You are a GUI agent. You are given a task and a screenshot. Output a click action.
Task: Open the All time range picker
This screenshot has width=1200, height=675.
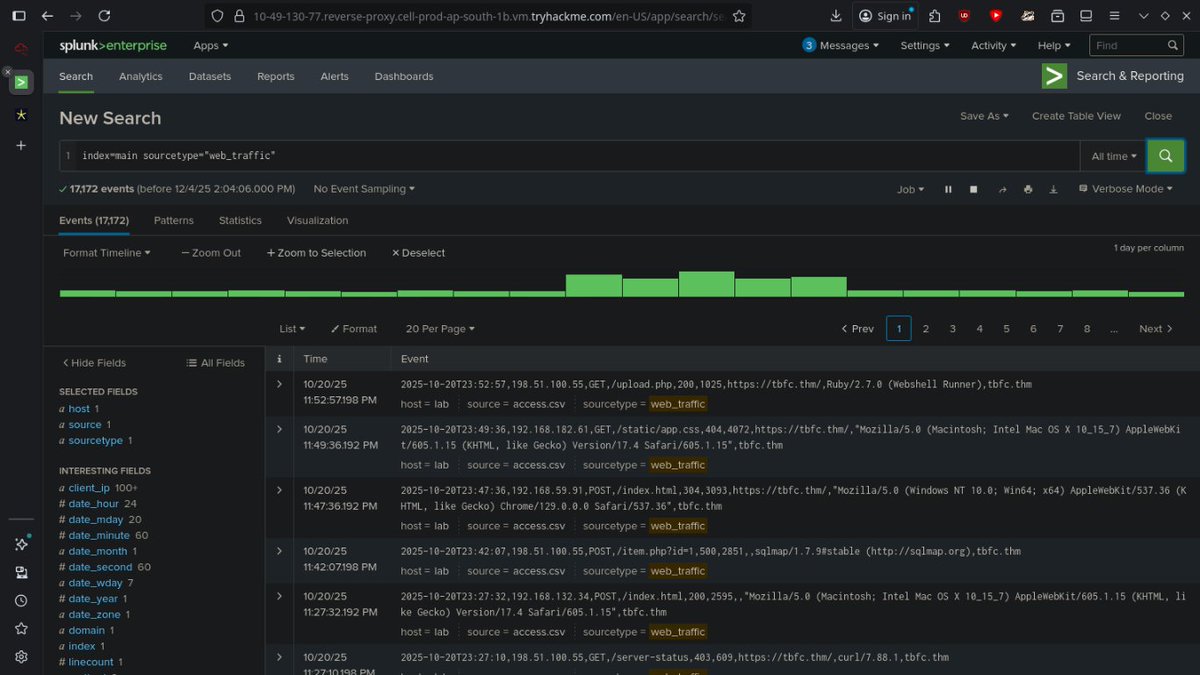pos(1113,156)
